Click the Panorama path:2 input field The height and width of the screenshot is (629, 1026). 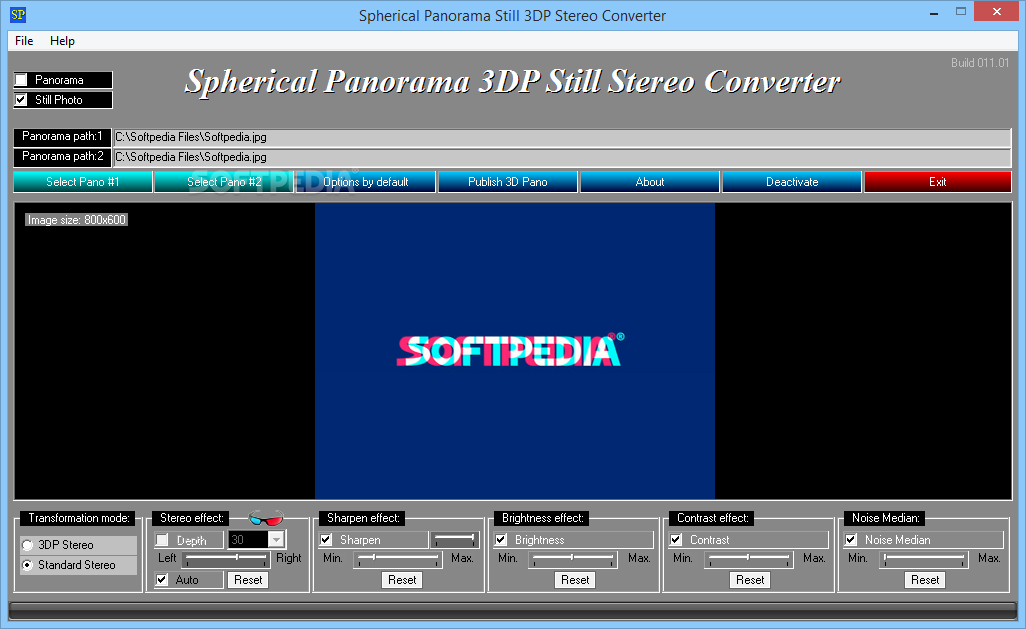coord(562,157)
